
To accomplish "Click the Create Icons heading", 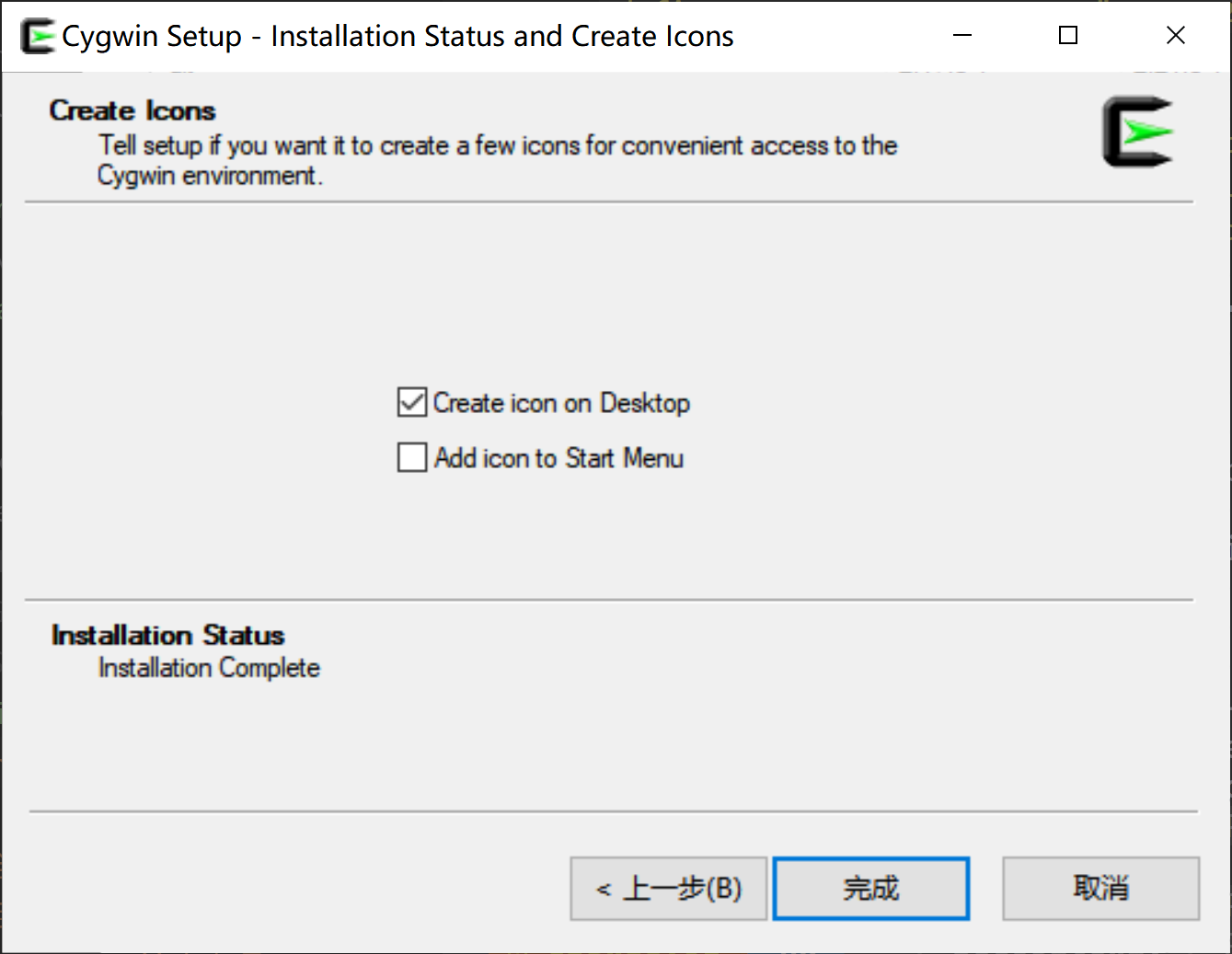I will click(132, 110).
